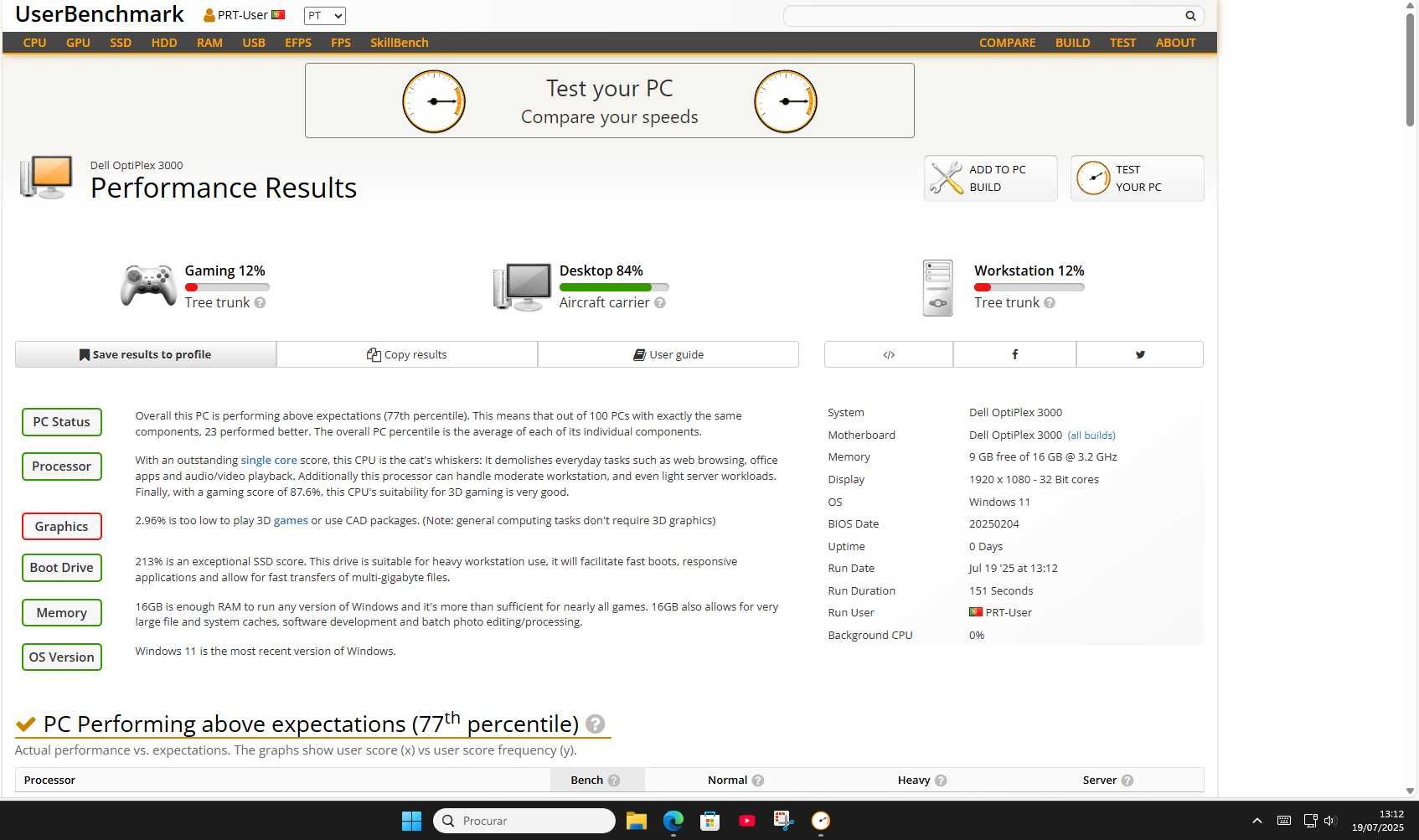
Task: Share results on Facebook
Action: (x=1014, y=354)
